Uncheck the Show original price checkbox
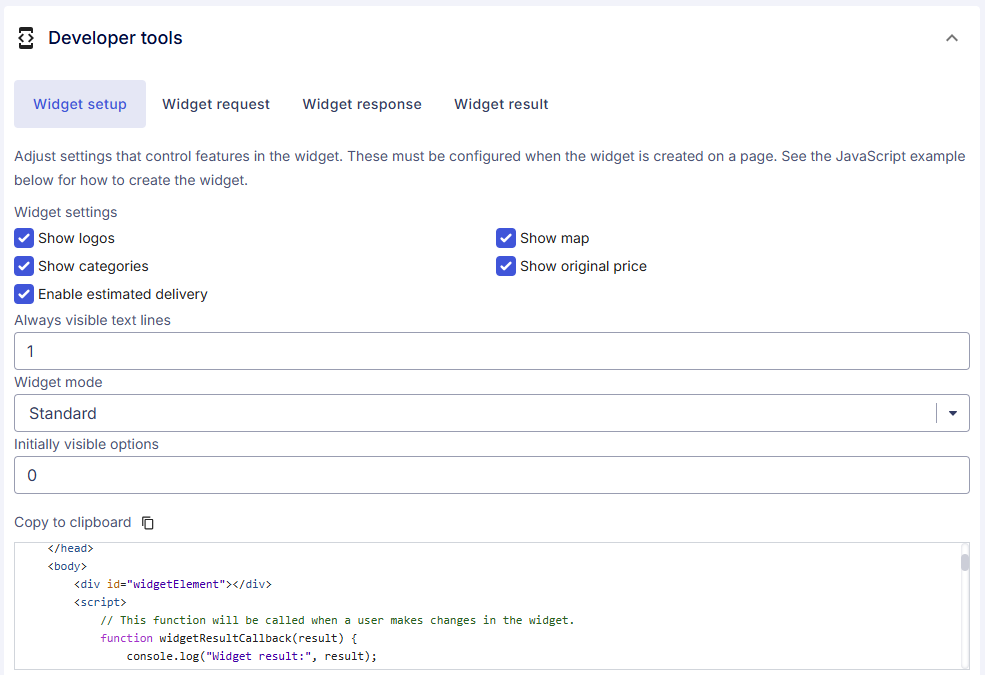Viewport: 985px width, 675px height. coord(506,266)
